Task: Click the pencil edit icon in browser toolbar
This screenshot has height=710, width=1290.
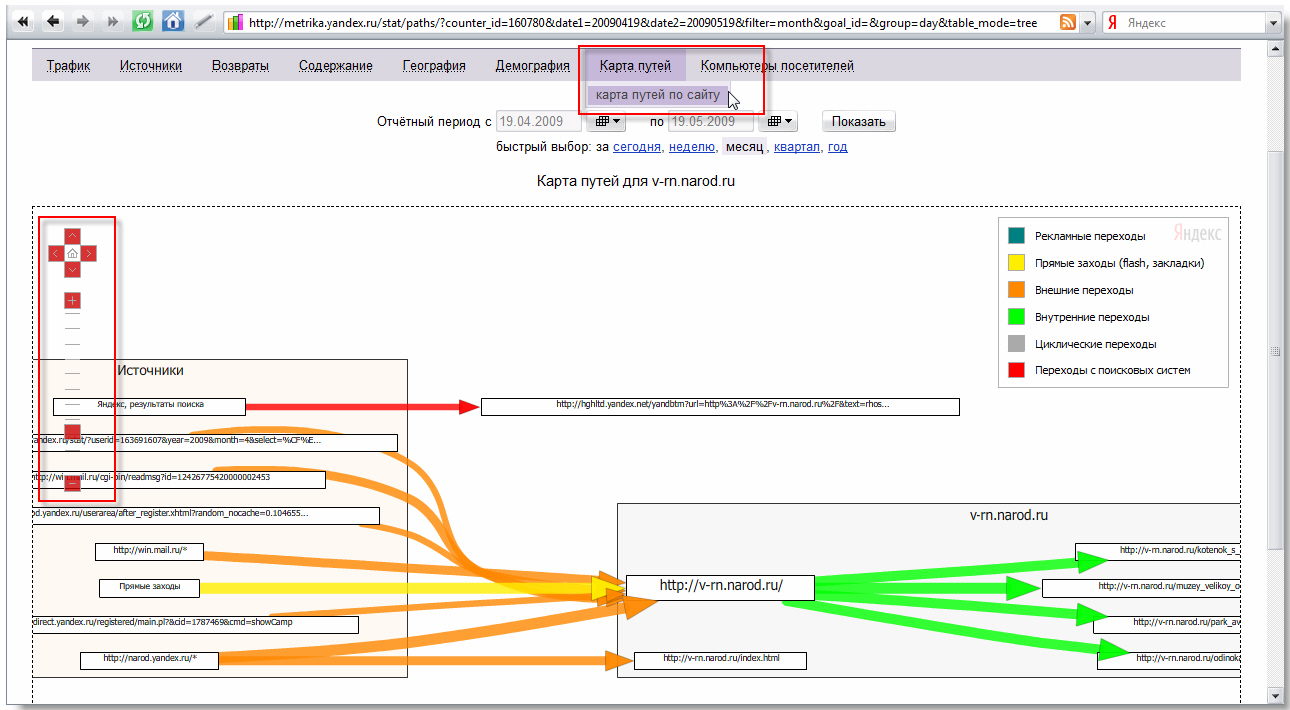Action: tap(203, 21)
